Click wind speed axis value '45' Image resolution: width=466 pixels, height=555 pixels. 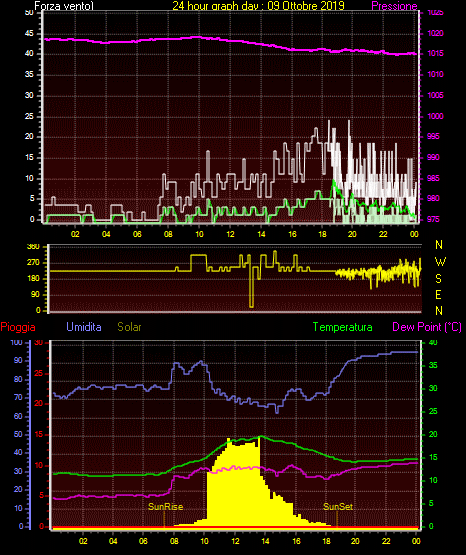[x=29, y=33]
